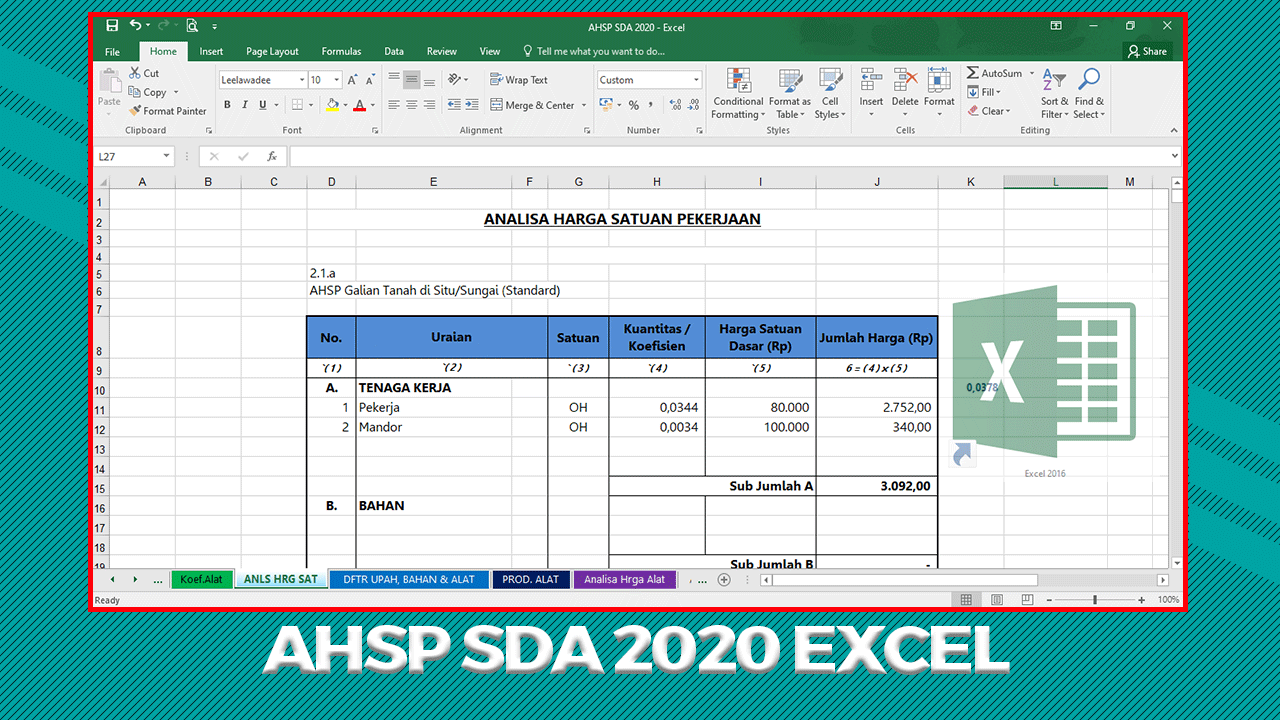Click the Save icon in quick access toolbar

(112, 26)
